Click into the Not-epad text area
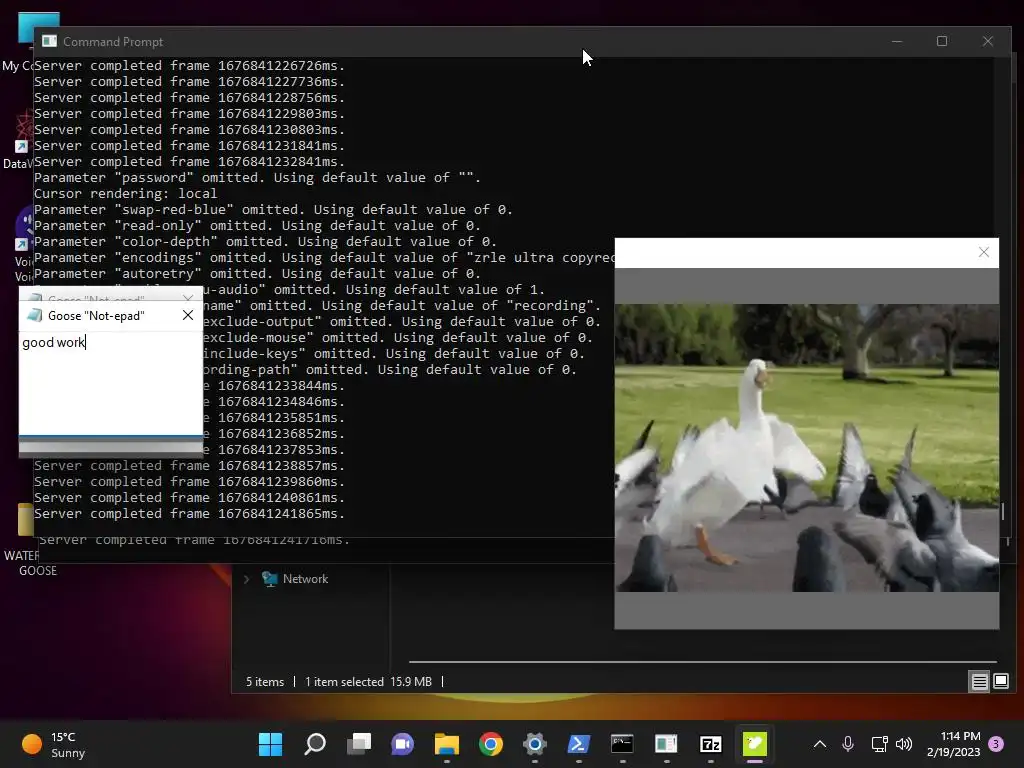This screenshot has height=768, width=1024. (111, 383)
